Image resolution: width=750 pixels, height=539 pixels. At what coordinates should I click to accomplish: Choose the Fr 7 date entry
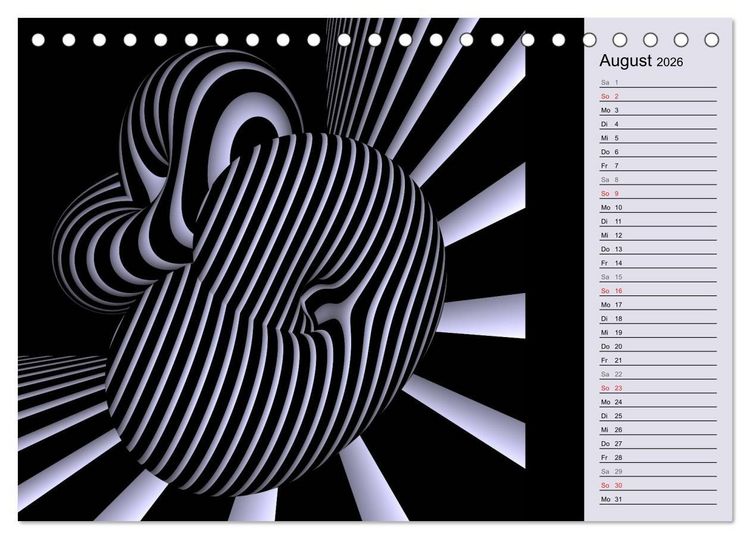pos(659,165)
